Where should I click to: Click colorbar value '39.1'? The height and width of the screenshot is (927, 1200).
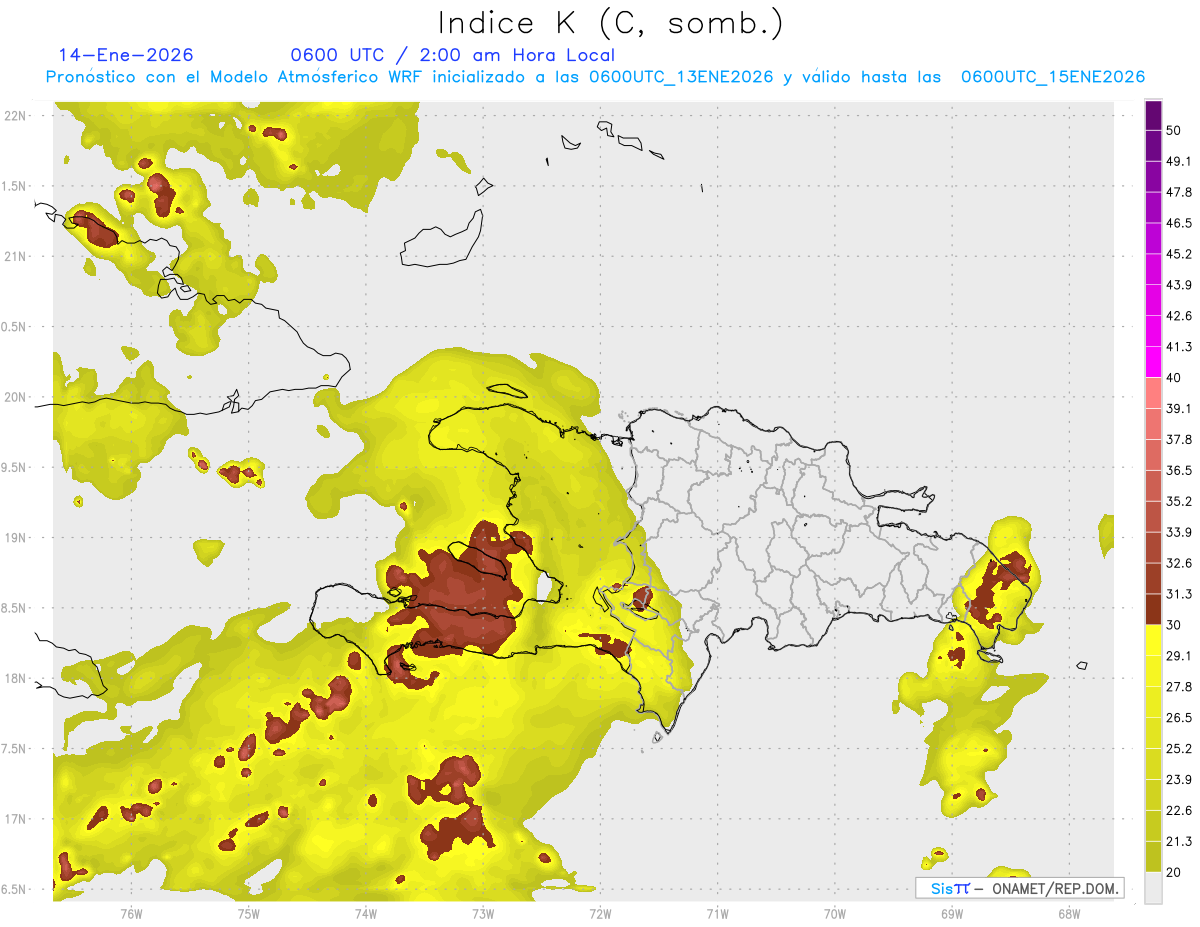pyautogui.click(x=1179, y=408)
